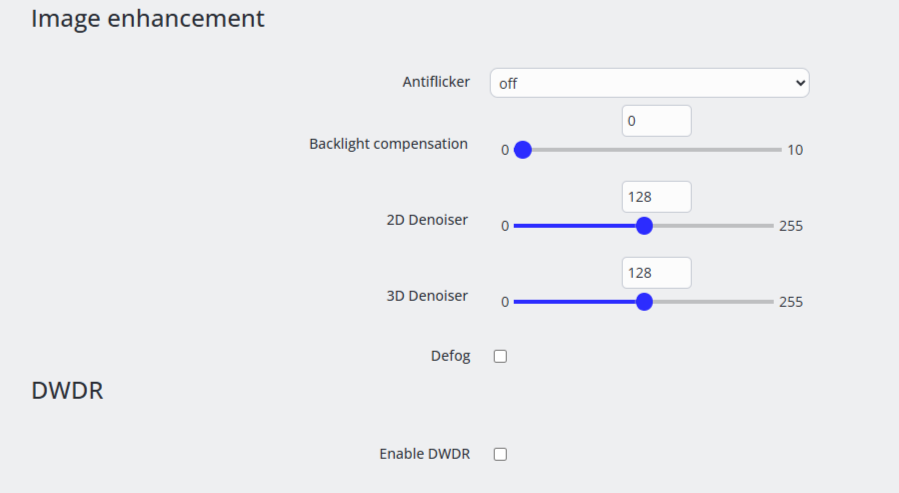Click the Antiflicker label

tap(436, 82)
